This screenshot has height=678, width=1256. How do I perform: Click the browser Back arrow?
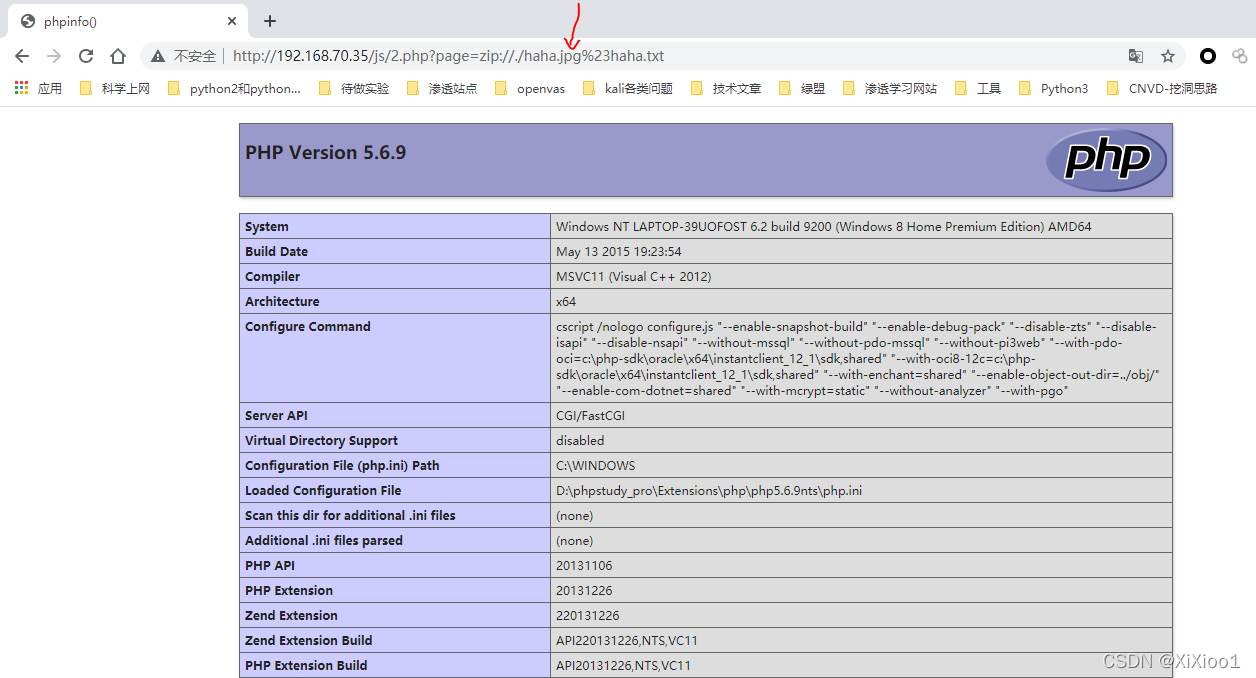[22, 56]
